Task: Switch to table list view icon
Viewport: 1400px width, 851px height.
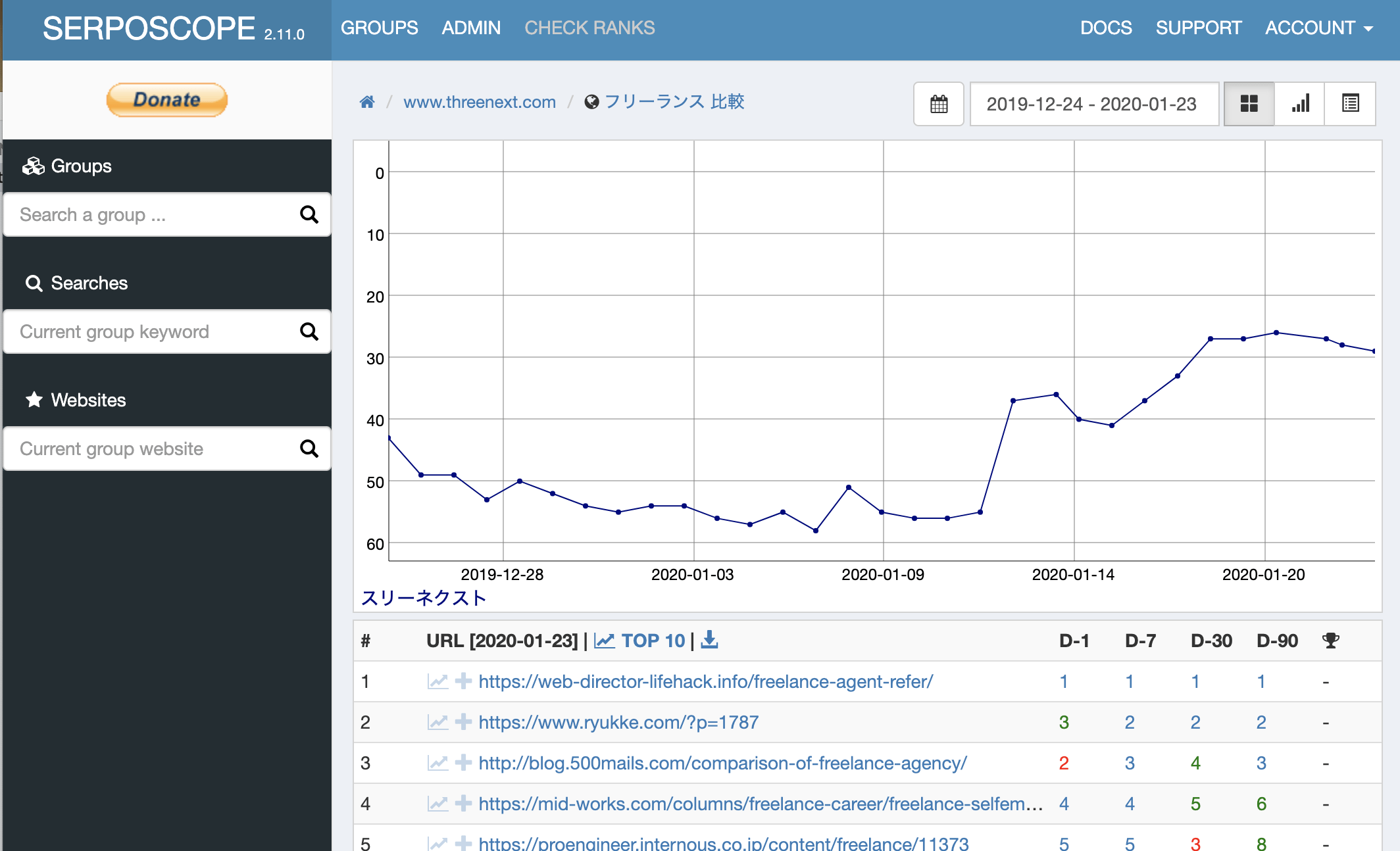Action: (x=1350, y=104)
